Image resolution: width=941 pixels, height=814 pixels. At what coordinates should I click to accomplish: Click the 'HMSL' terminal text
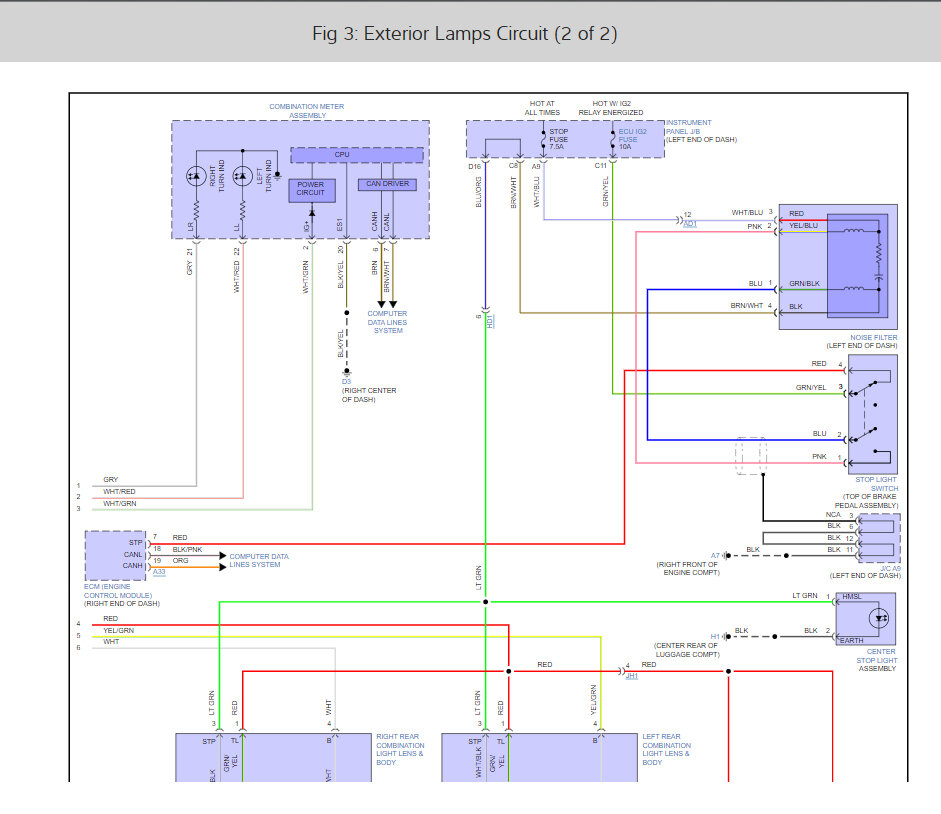coord(852,597)
